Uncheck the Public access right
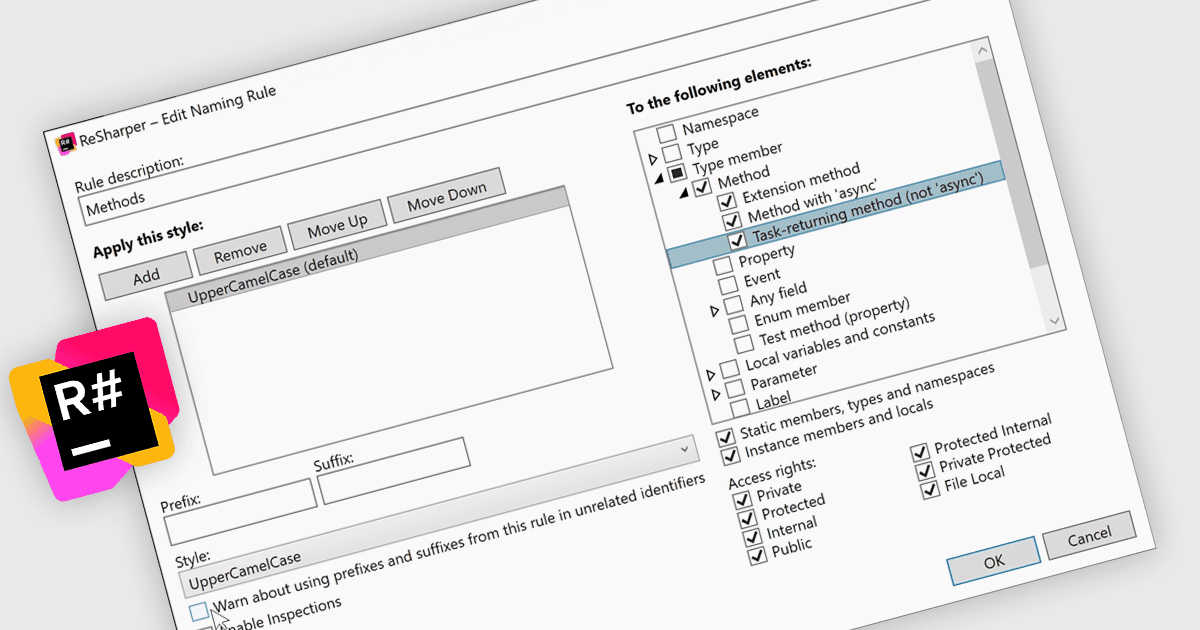Viewport: 1200px width, 630px height. (756, 554)
